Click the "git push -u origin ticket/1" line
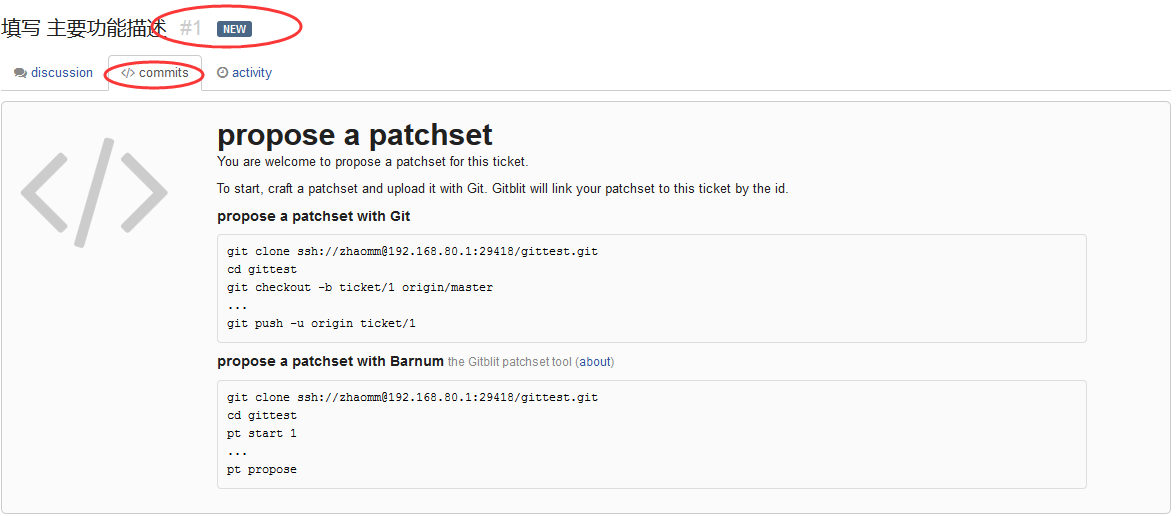The image size is (1176, 516). 321,324
